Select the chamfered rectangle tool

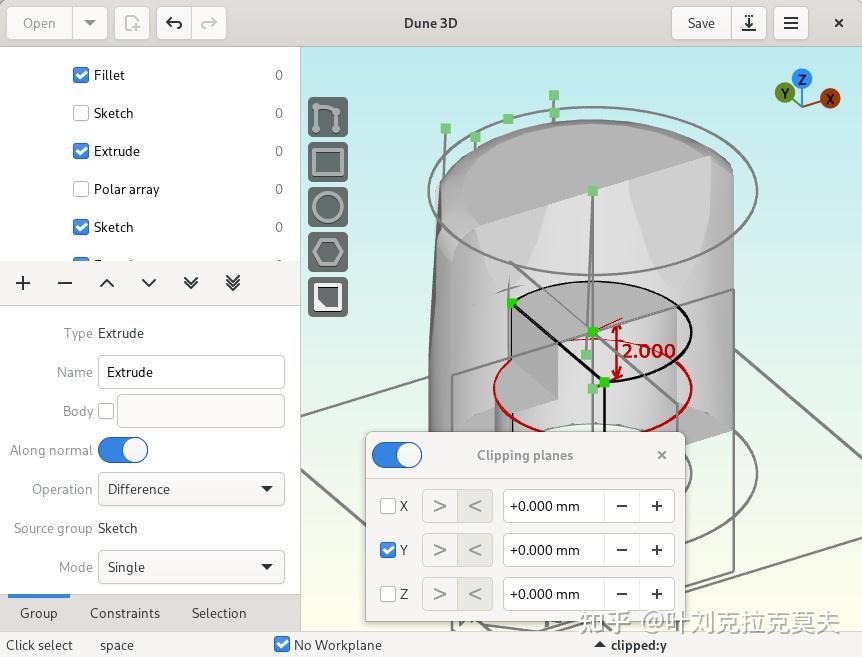327,297
